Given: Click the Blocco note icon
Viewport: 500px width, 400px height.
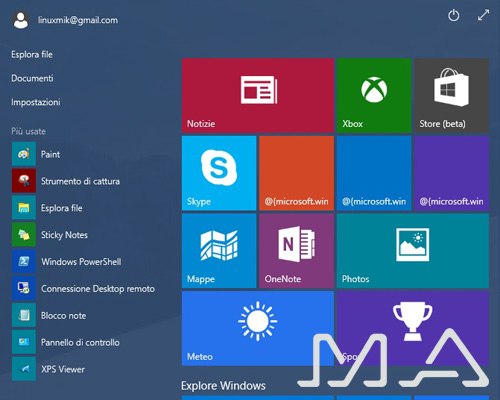Looking at the screenshot, I should pyautogui.click(x=24, y=315).
